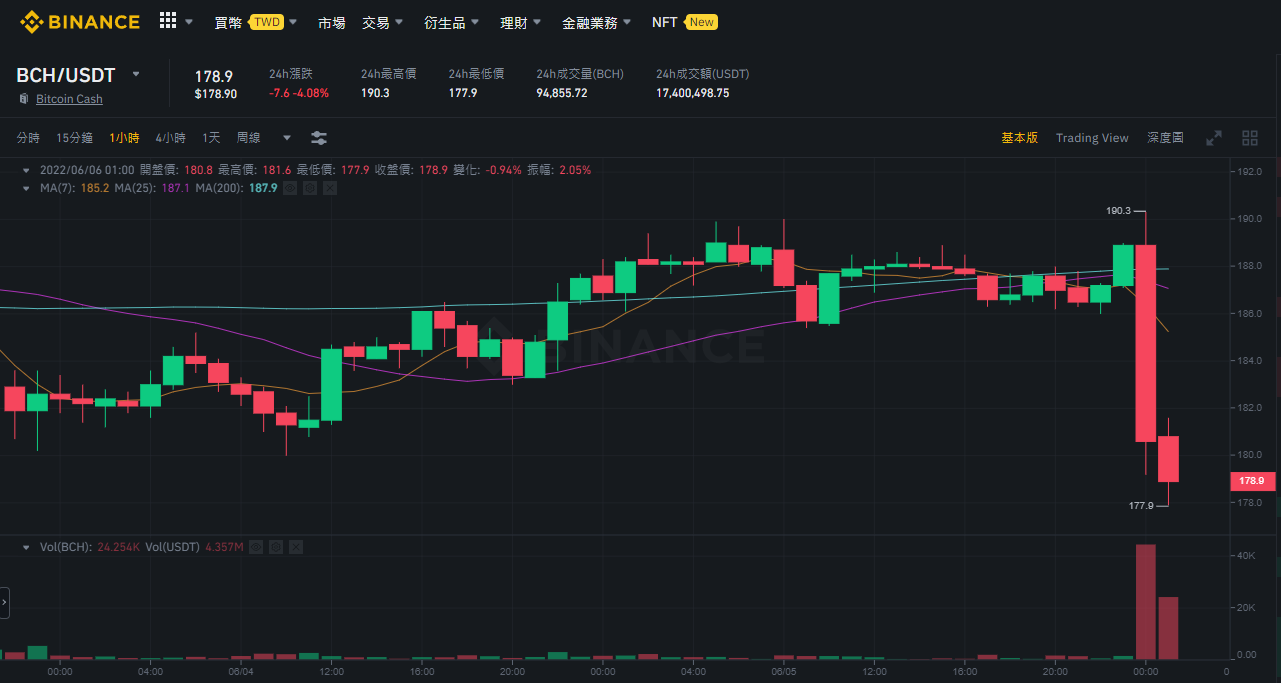
Task: Open the multi-chart layout grid icon
Action: [x=1250, y=138]
